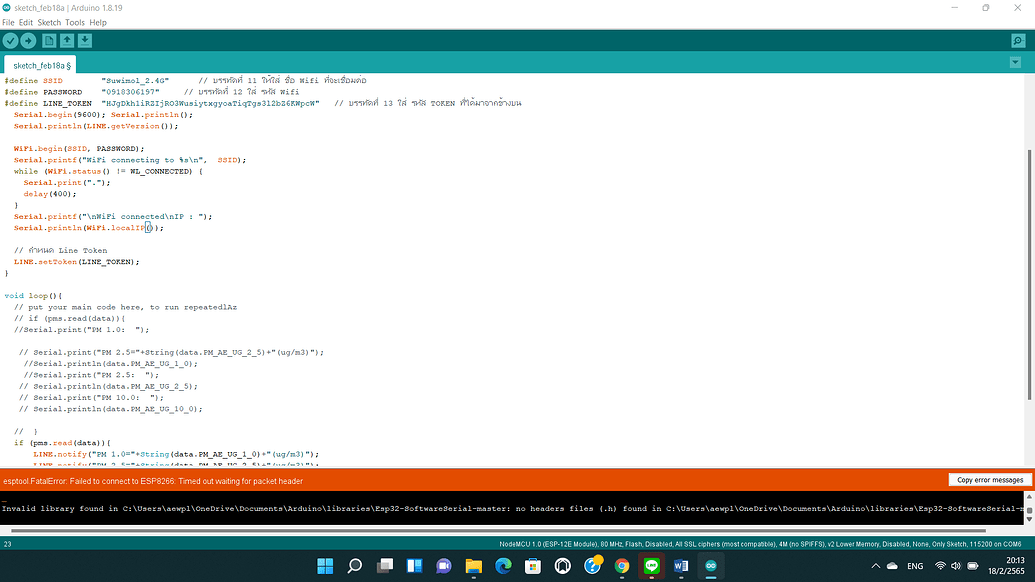The height and width of the screenshot is (582, 1035).
Task: Open Windows taskbar search
Action: click(354, 566)
